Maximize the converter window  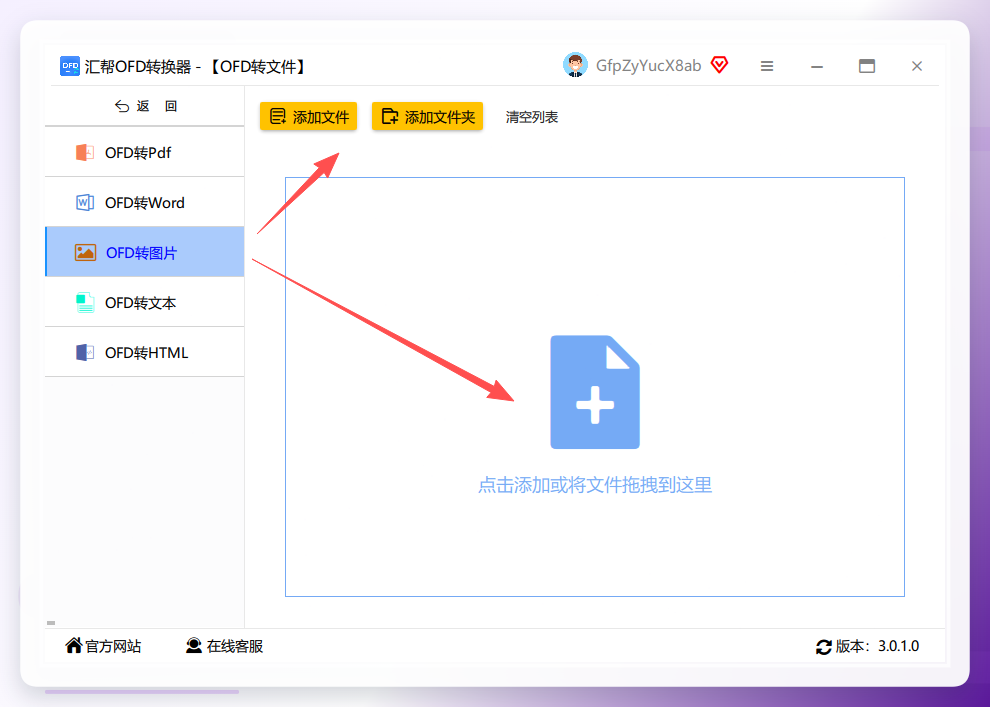(x=867, y=66)
